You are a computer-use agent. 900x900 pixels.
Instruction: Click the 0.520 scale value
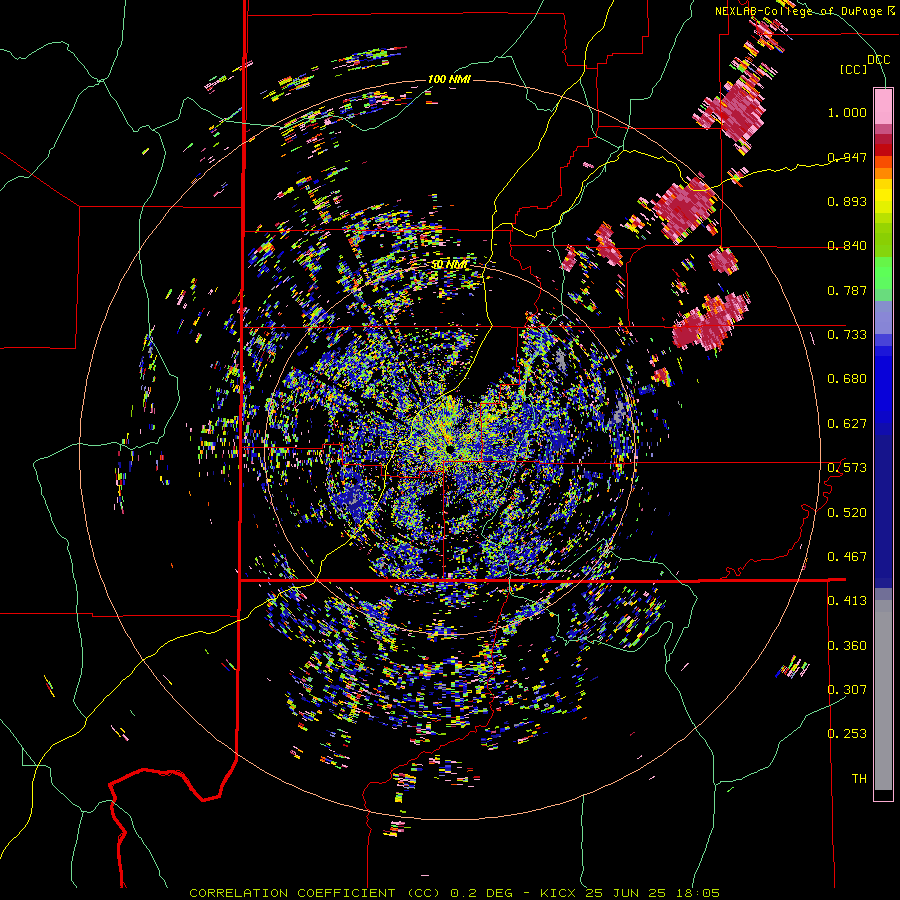847,513
